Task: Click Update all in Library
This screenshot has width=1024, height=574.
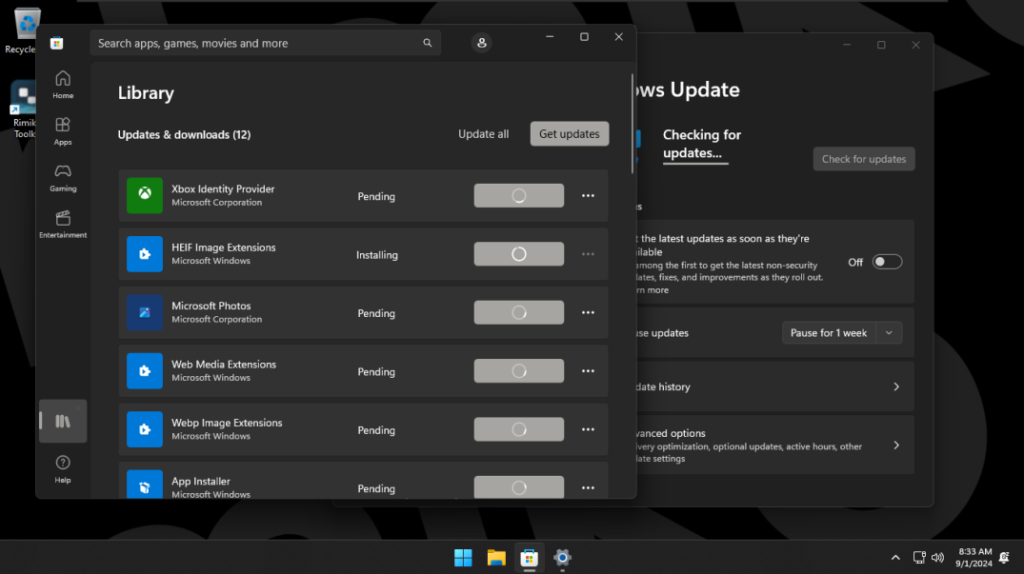Action: (483, 134)
